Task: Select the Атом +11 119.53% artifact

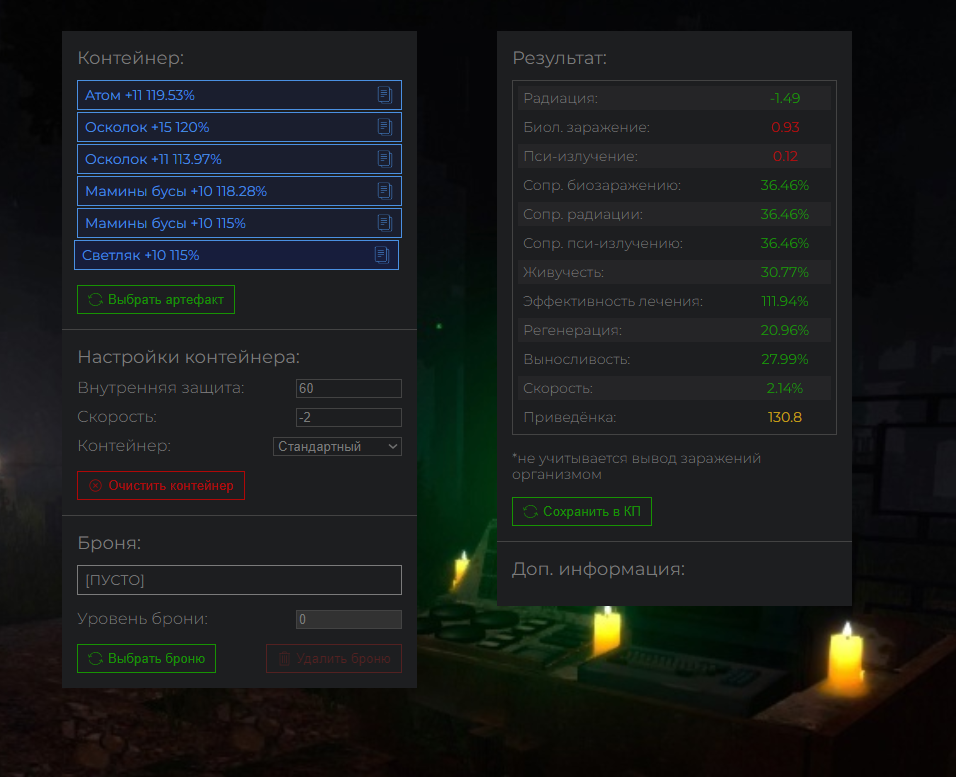Action: pos(239,95)
